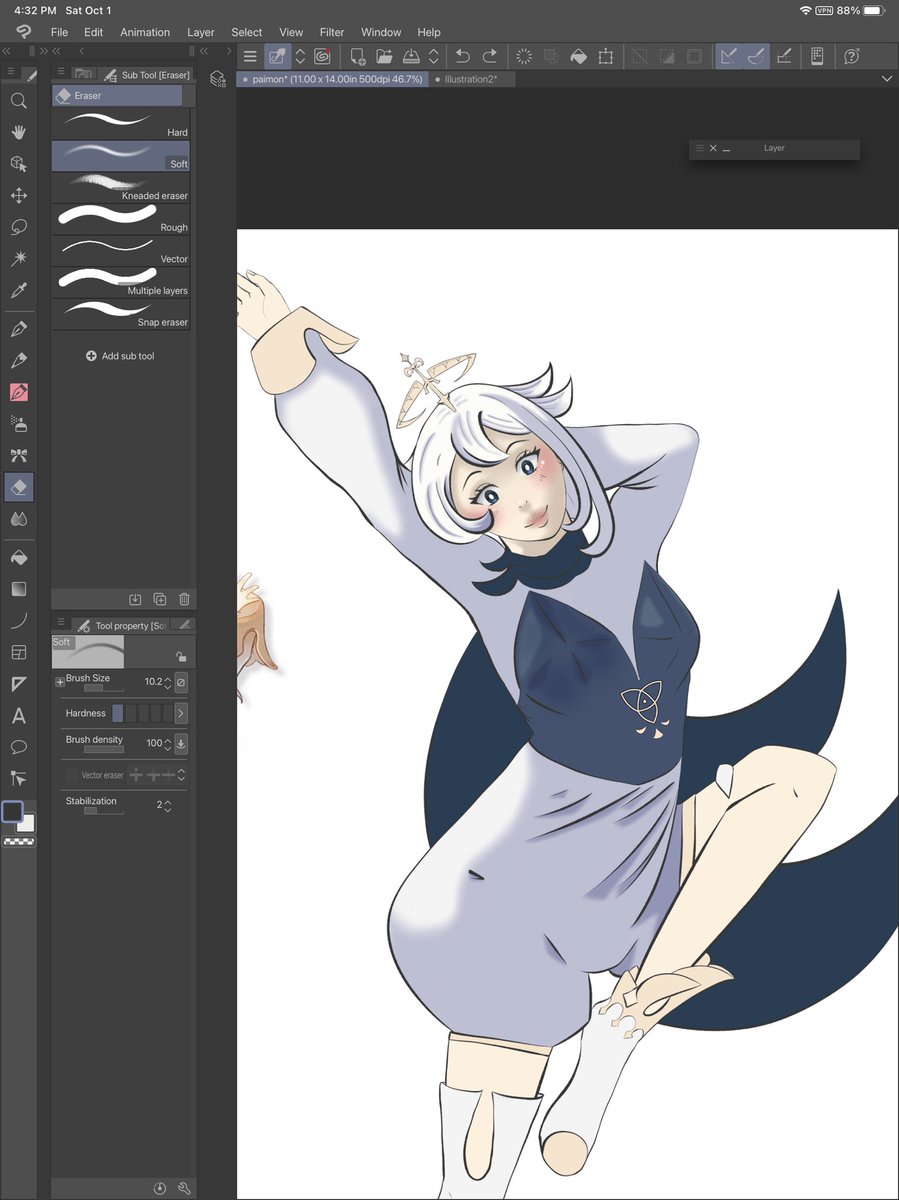This screenshot has height=1200, width=899.
Task: Toggle the smartphone connection icon
Action: [x=817, y=57]
